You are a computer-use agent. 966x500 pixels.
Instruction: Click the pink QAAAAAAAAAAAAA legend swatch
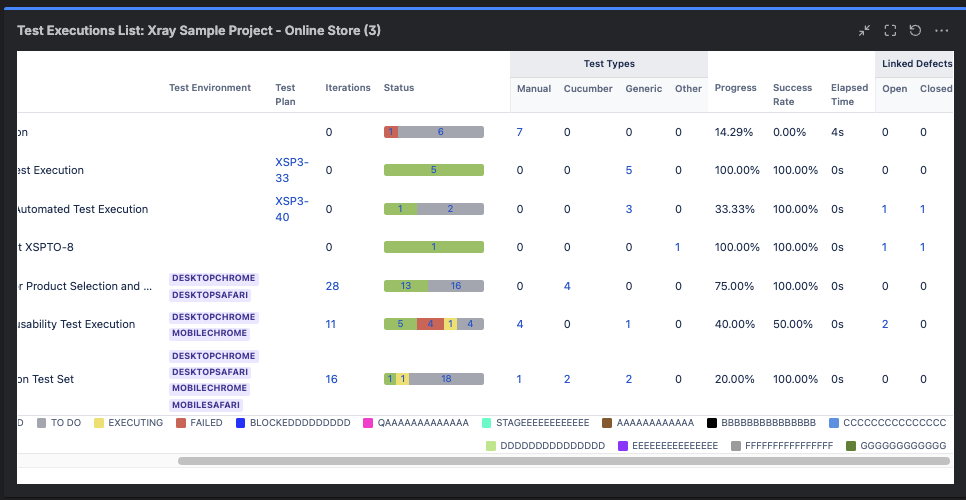[368, 423]
